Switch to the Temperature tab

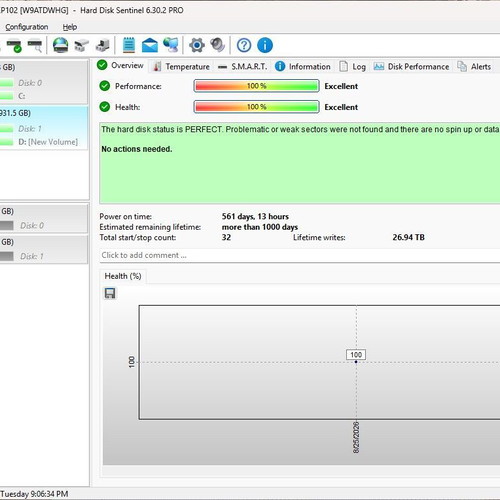click(x=181, y=67)
